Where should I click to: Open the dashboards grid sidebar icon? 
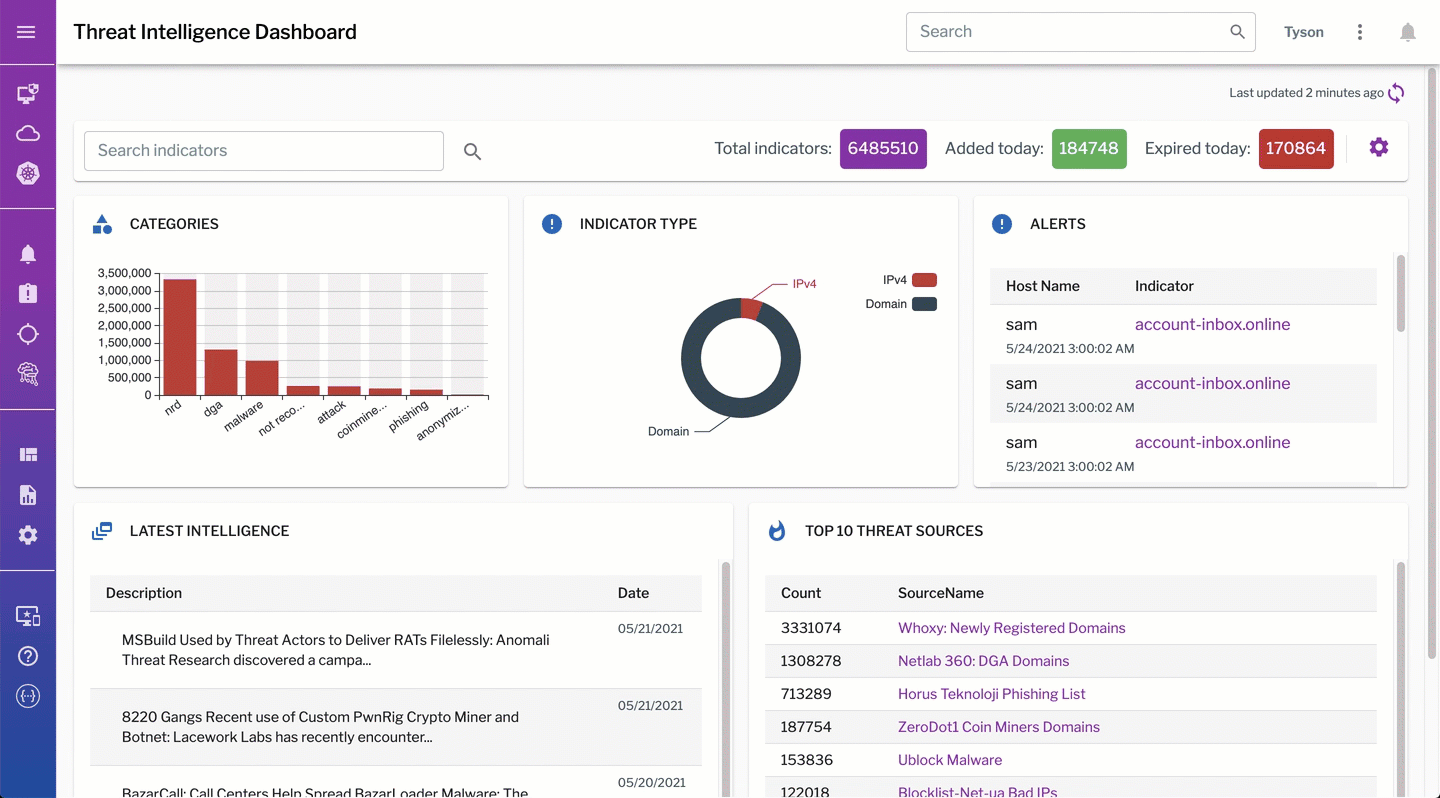(x=28, y=455)
